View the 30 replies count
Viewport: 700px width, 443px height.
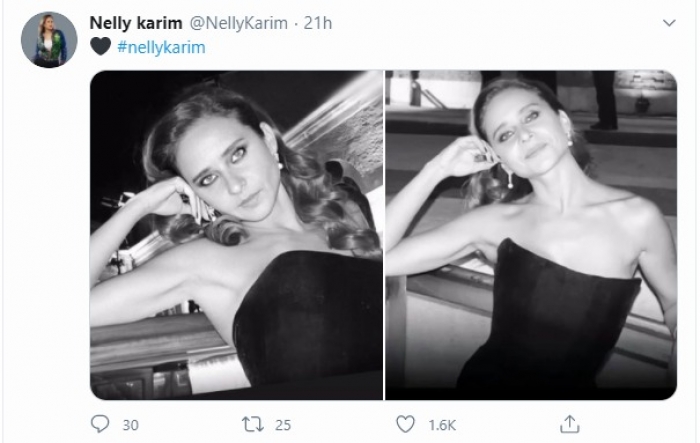click(x=130, y=424)
